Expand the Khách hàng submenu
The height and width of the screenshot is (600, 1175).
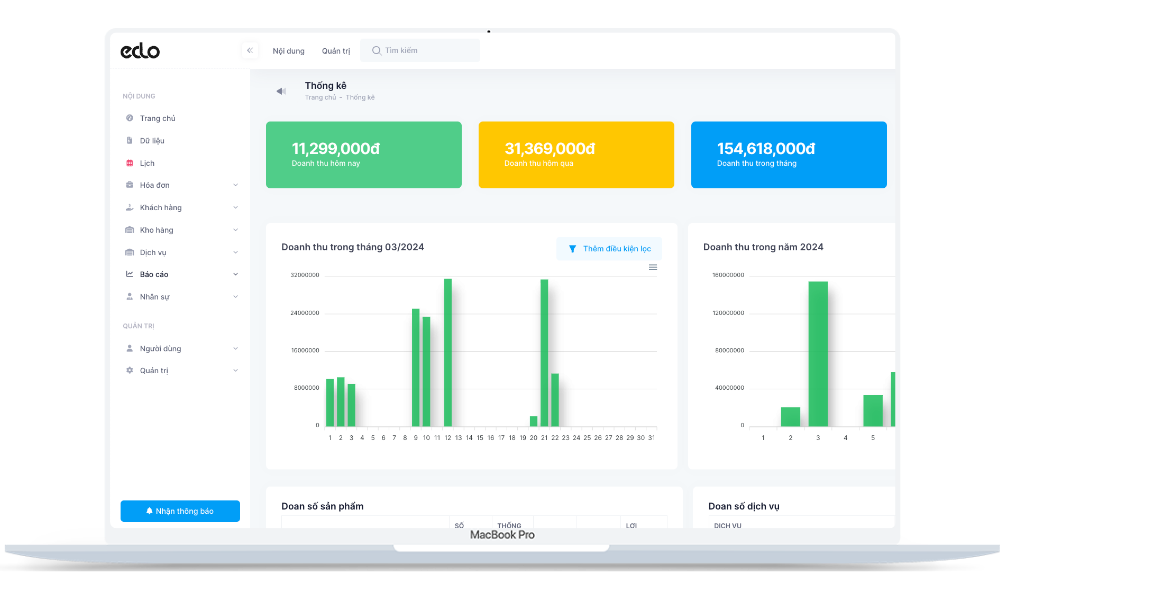click(x=236, y=208)
